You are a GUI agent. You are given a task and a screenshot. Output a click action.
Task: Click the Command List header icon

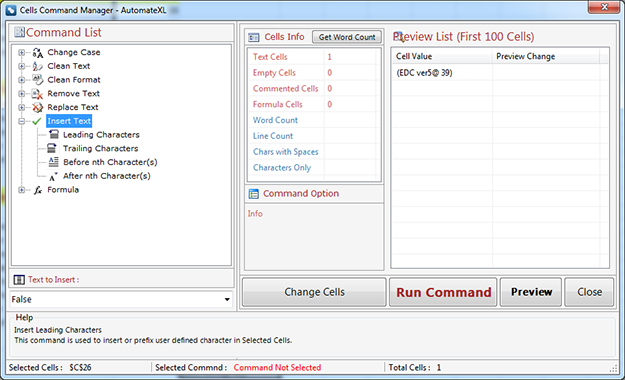tap(19, 32)
